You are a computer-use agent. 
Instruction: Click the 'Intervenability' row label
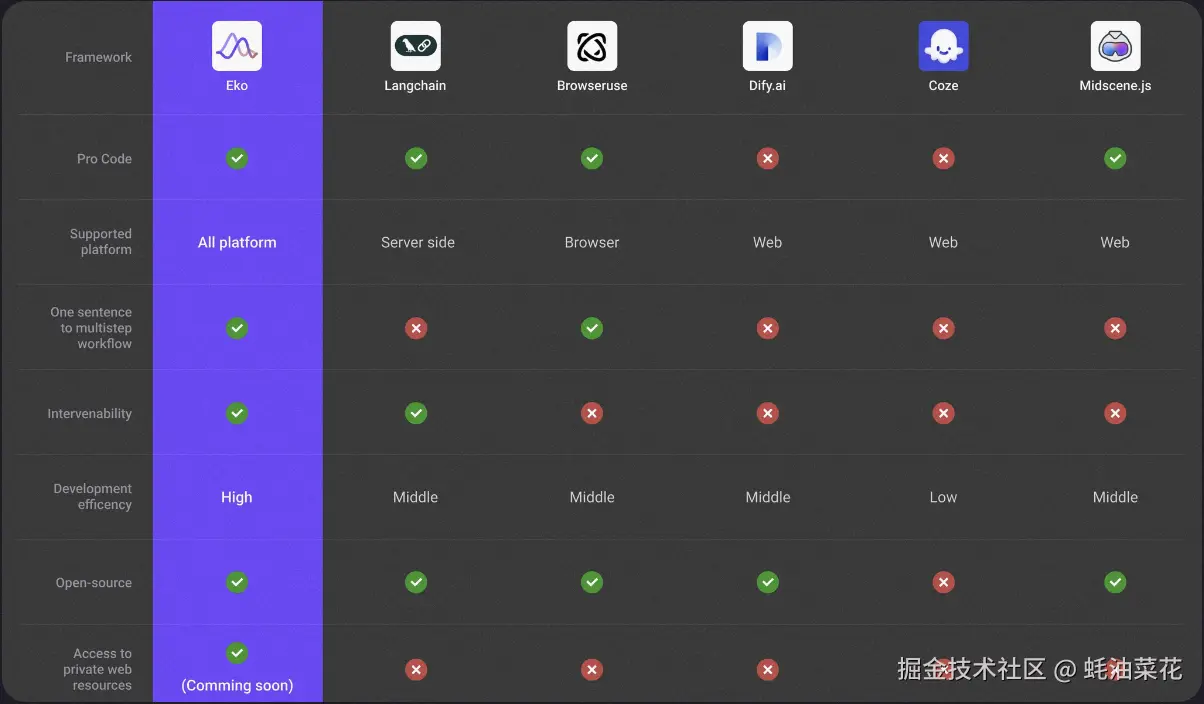point(89,414)
